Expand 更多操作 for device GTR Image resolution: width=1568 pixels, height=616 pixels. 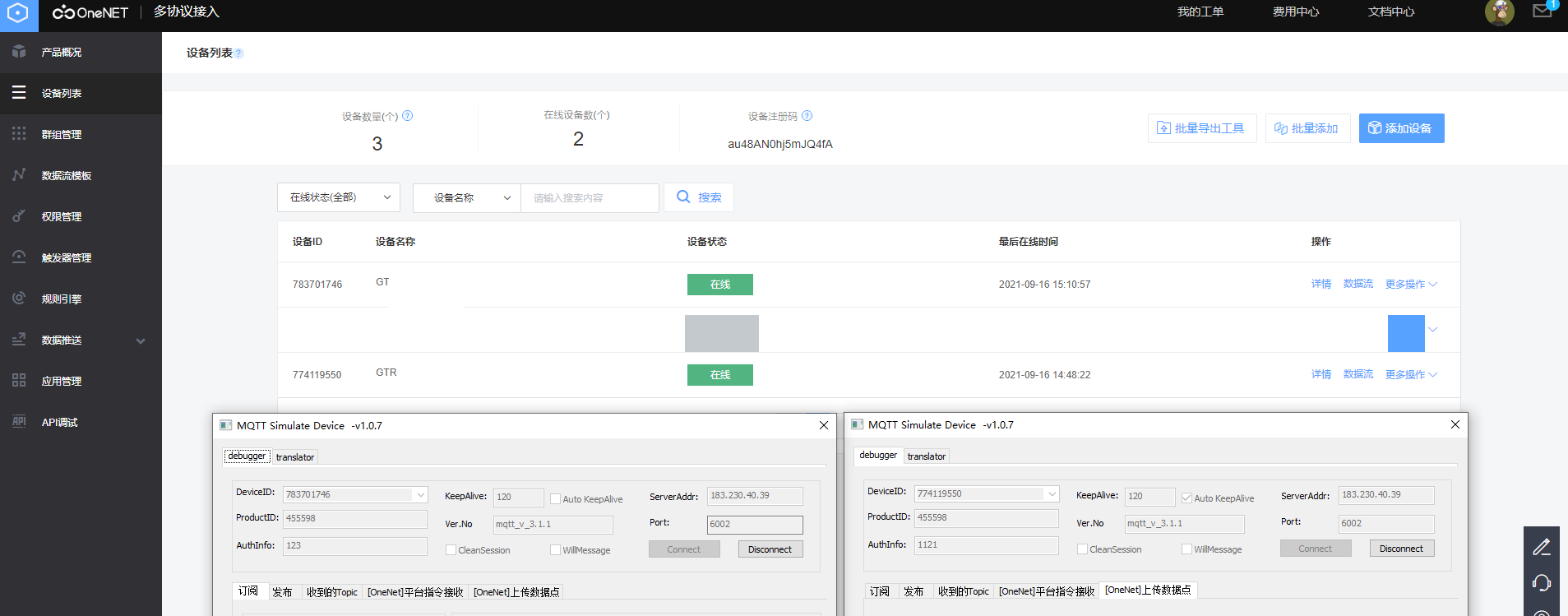click(x=1411, y=374)
